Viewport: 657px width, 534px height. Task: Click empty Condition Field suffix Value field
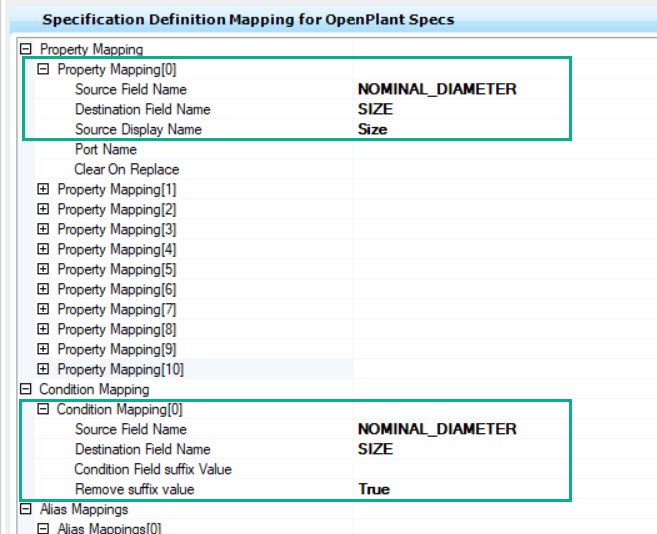click(x=504, y=469)
